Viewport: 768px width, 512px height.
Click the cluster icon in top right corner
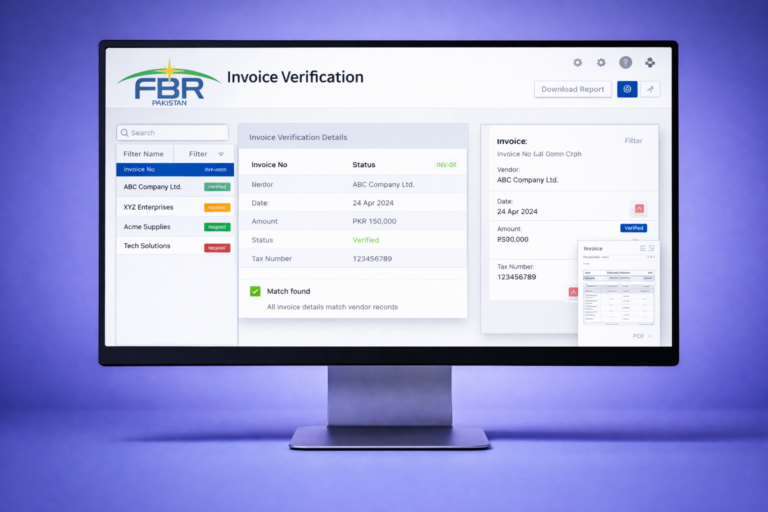tap(650, 62)
